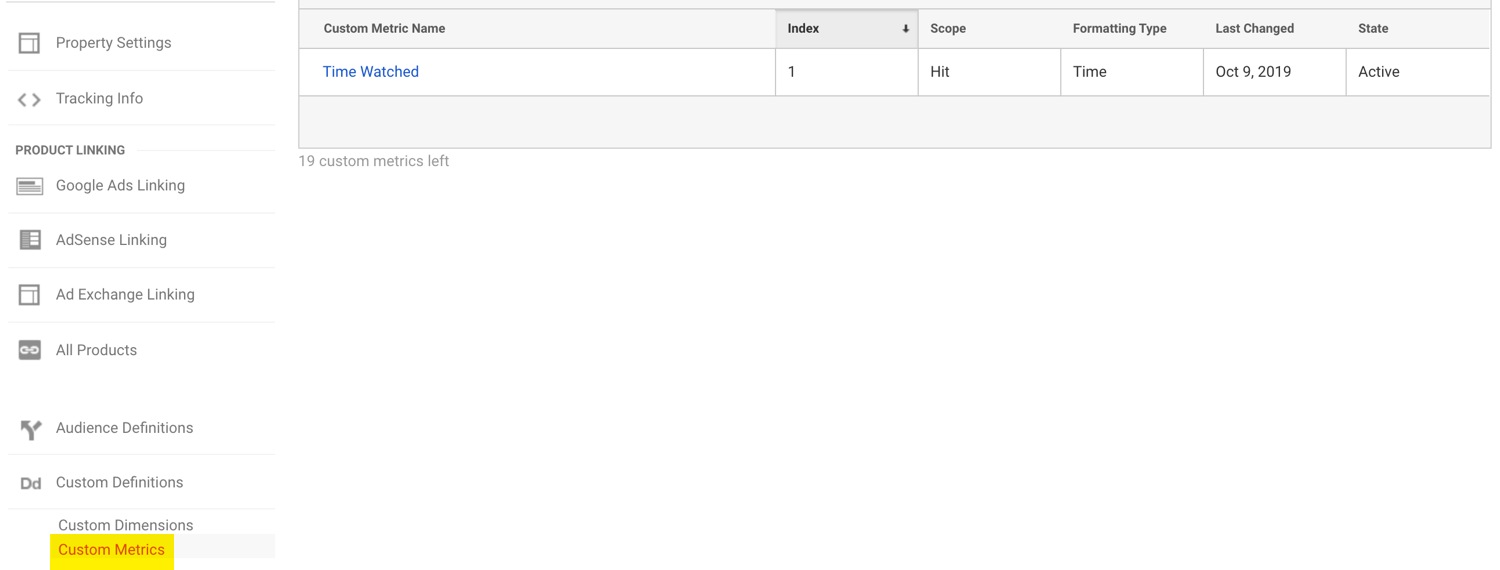Collapse Custom Definitions section
This screenshot has height=570, width=1500.
(x=119, y=482)
